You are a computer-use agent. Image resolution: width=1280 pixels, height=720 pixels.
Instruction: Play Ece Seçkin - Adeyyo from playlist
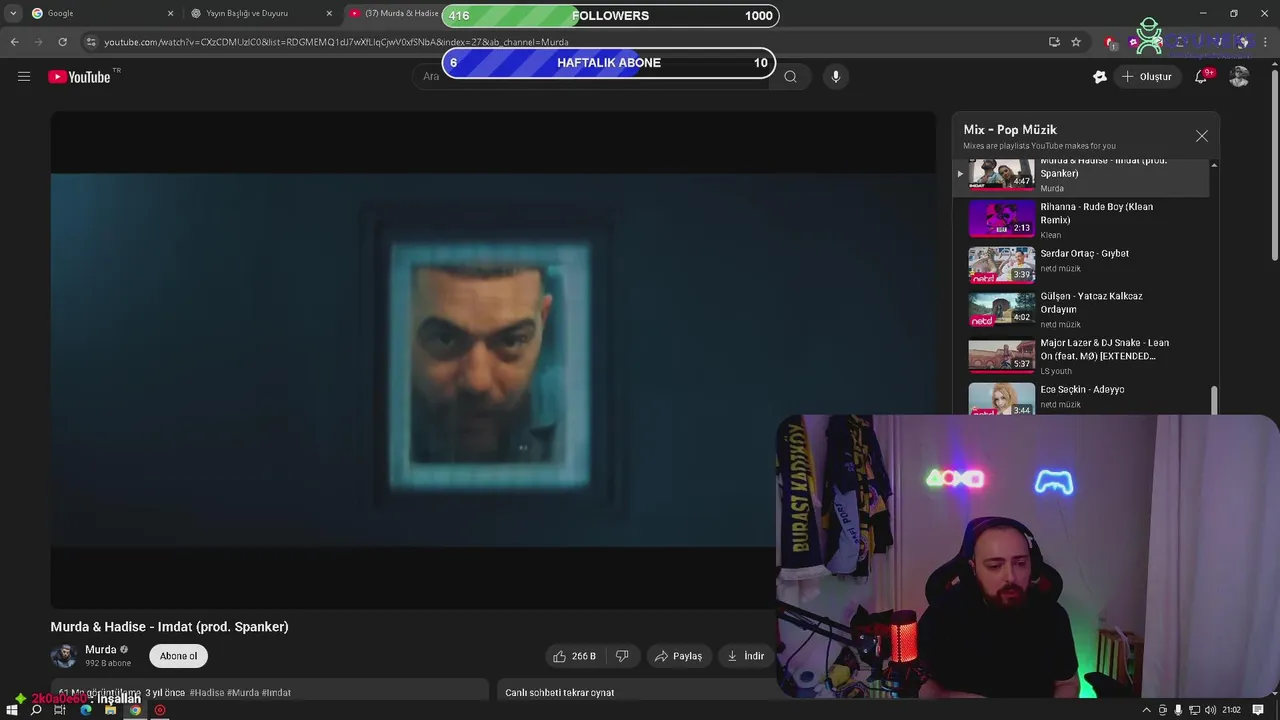pos(1087,398)
